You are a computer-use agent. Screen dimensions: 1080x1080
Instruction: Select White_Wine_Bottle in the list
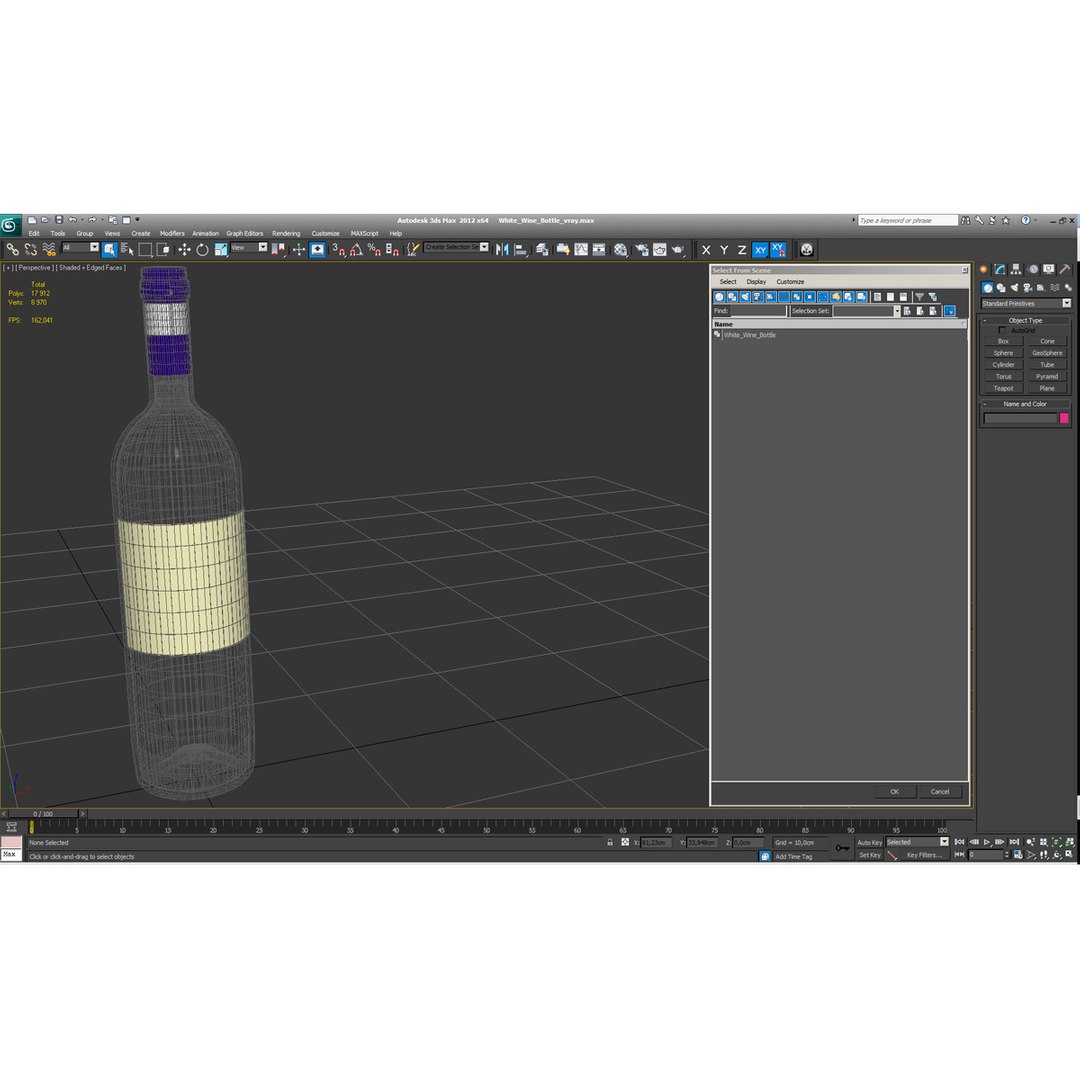coord(749,335)
